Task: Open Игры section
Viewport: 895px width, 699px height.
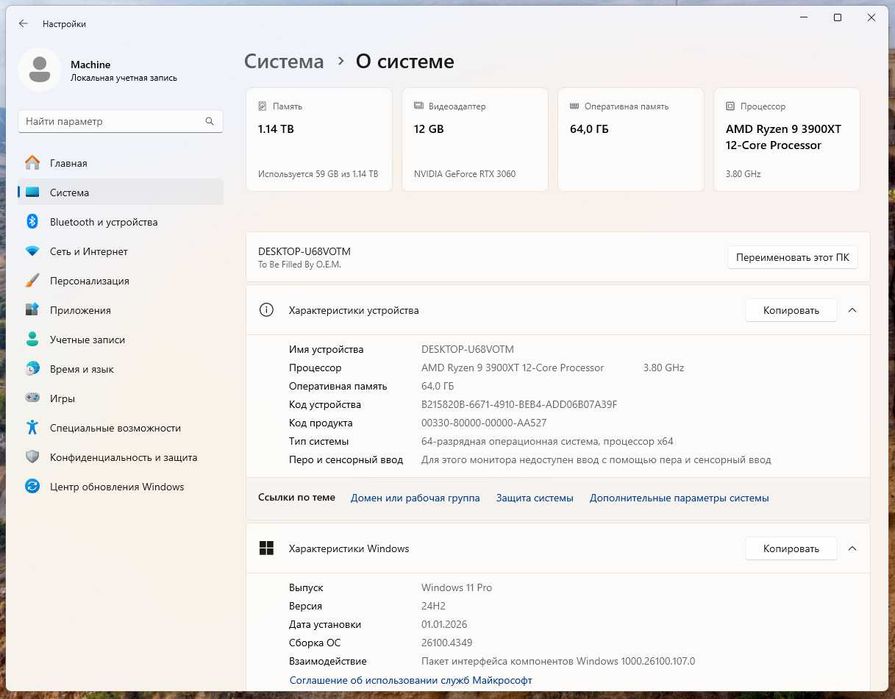Action: 120,398
